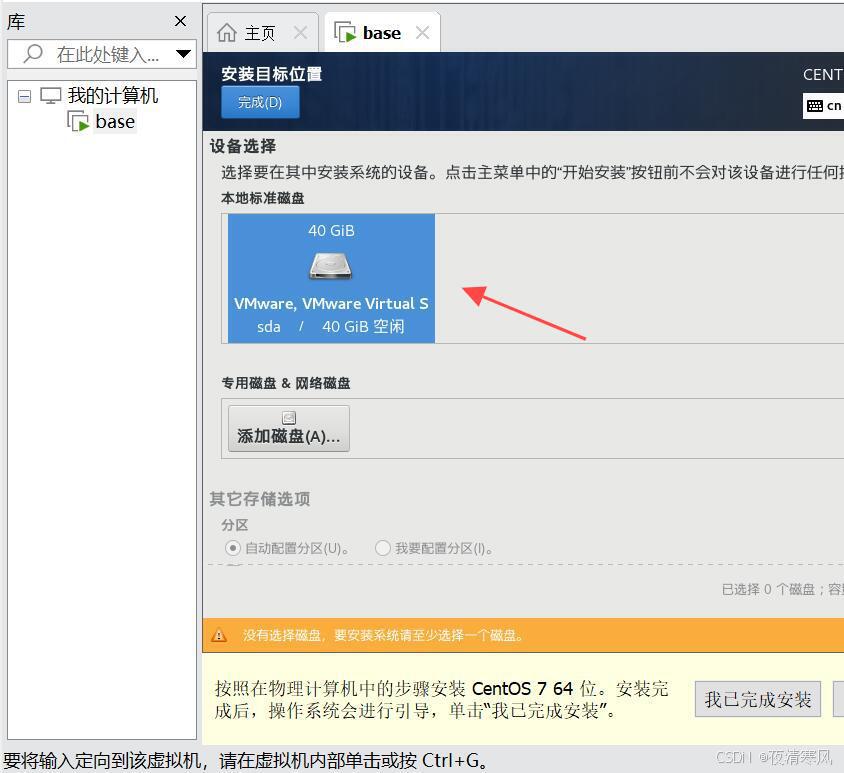Select the base VM in library tree

[115, 122]
